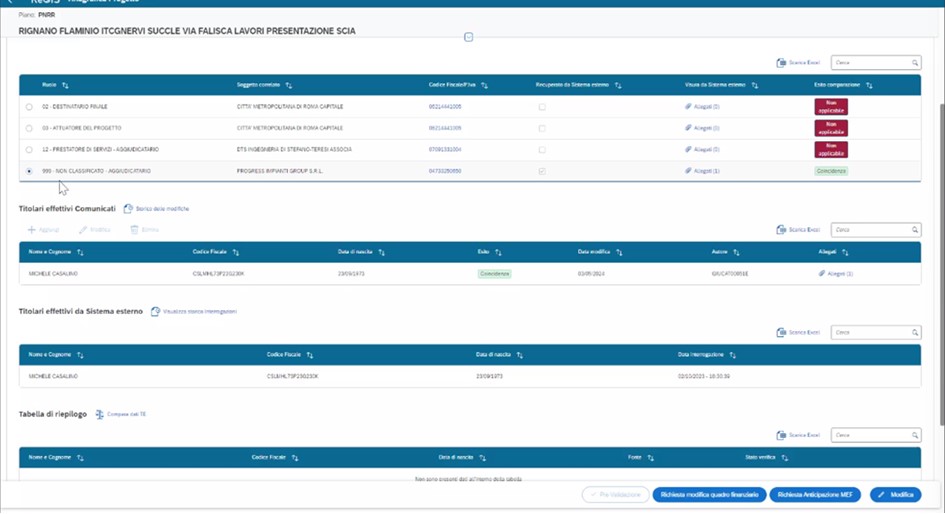Click the search field in Titolari effettivi Comunicati
The height and width of the screenshot is (514, 945).
click(870, 230)
